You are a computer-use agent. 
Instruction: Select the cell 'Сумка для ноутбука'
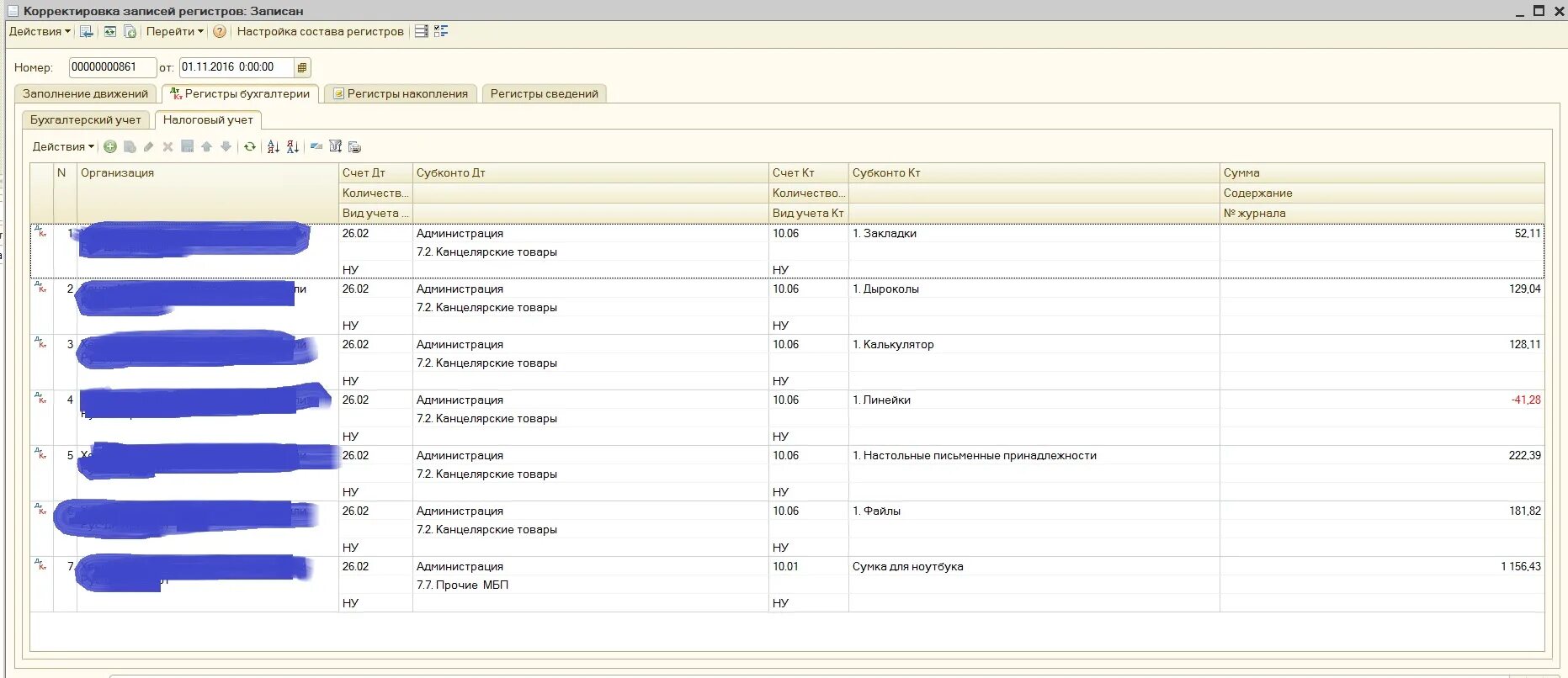[x=1034, y=566]
